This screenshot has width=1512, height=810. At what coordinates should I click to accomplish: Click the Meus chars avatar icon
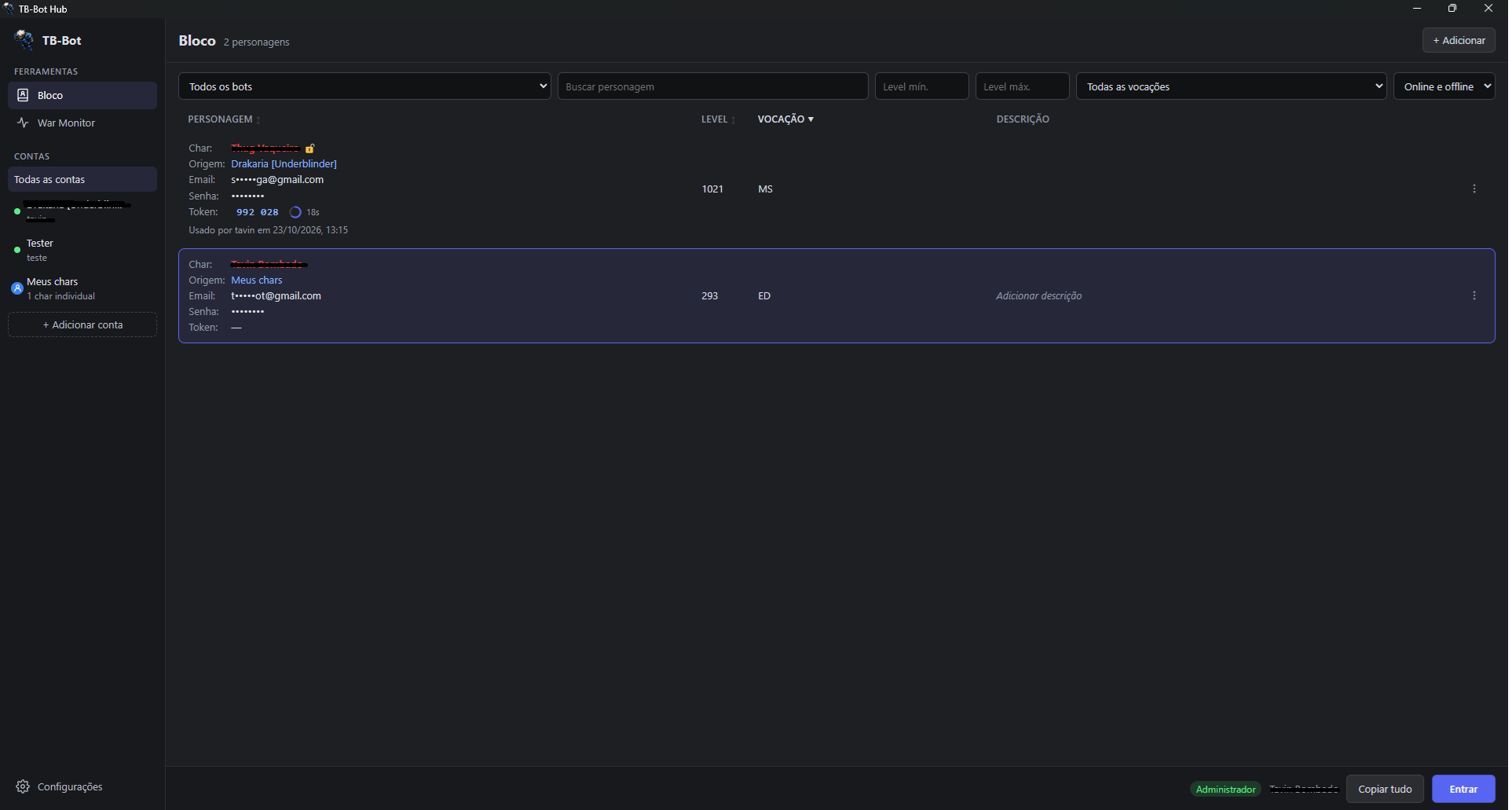coord(17,288)
